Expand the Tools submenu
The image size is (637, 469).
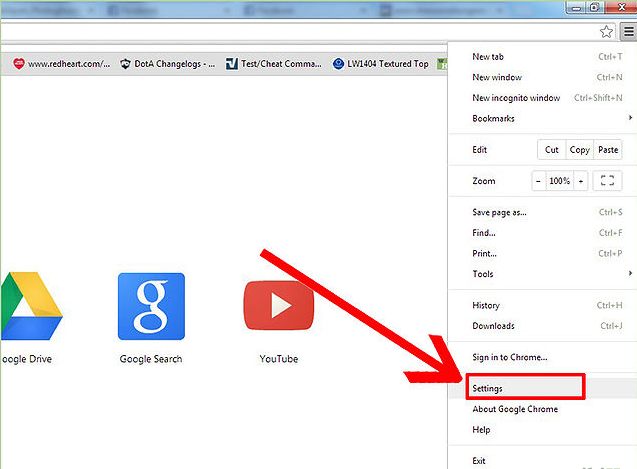click(542, 274)
